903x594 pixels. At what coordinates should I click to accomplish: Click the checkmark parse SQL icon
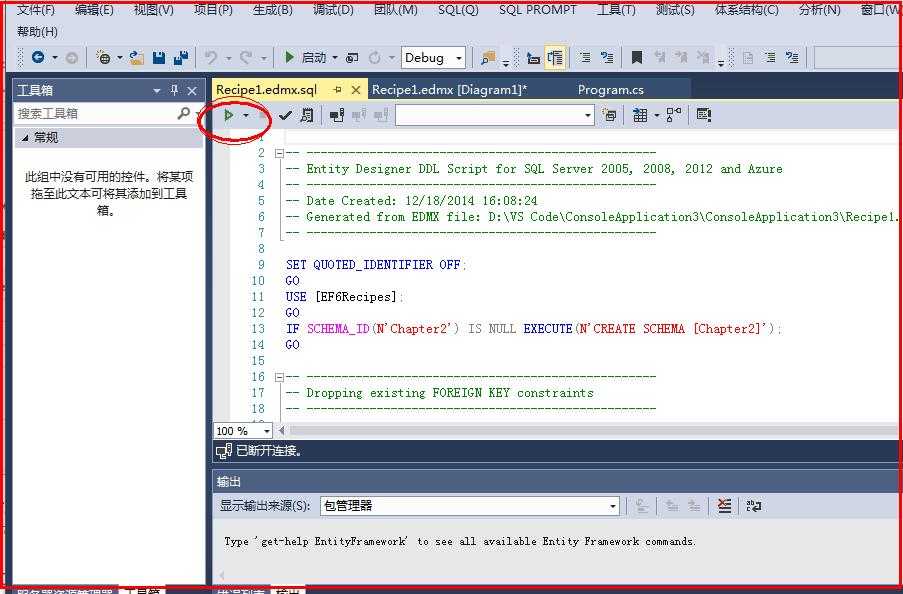point(284,115)
